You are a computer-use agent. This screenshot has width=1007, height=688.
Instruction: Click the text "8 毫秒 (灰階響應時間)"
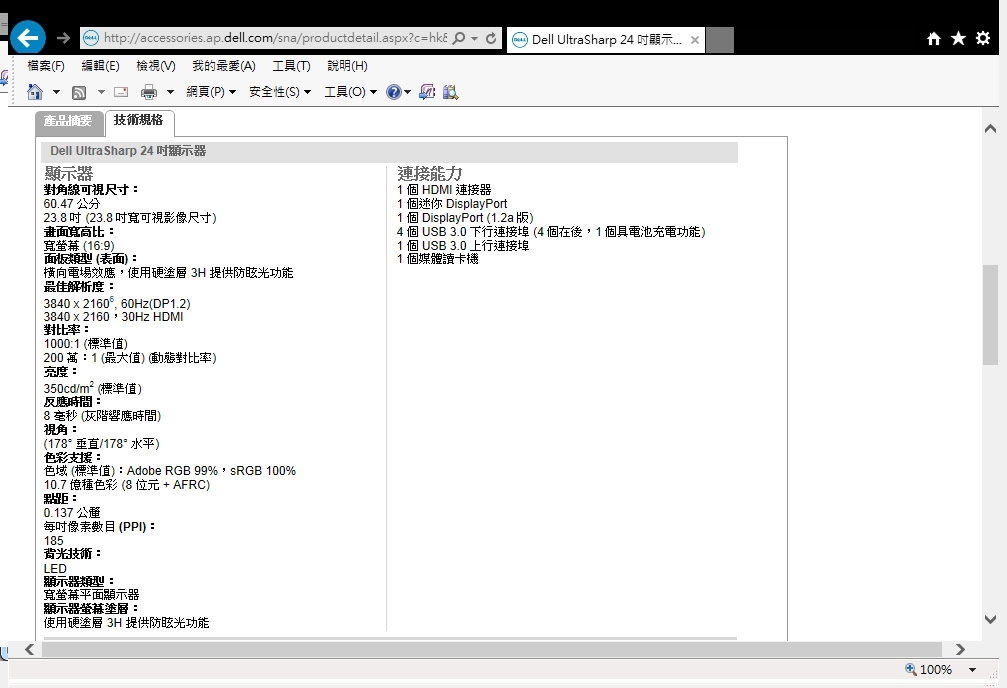coord(102,416)
